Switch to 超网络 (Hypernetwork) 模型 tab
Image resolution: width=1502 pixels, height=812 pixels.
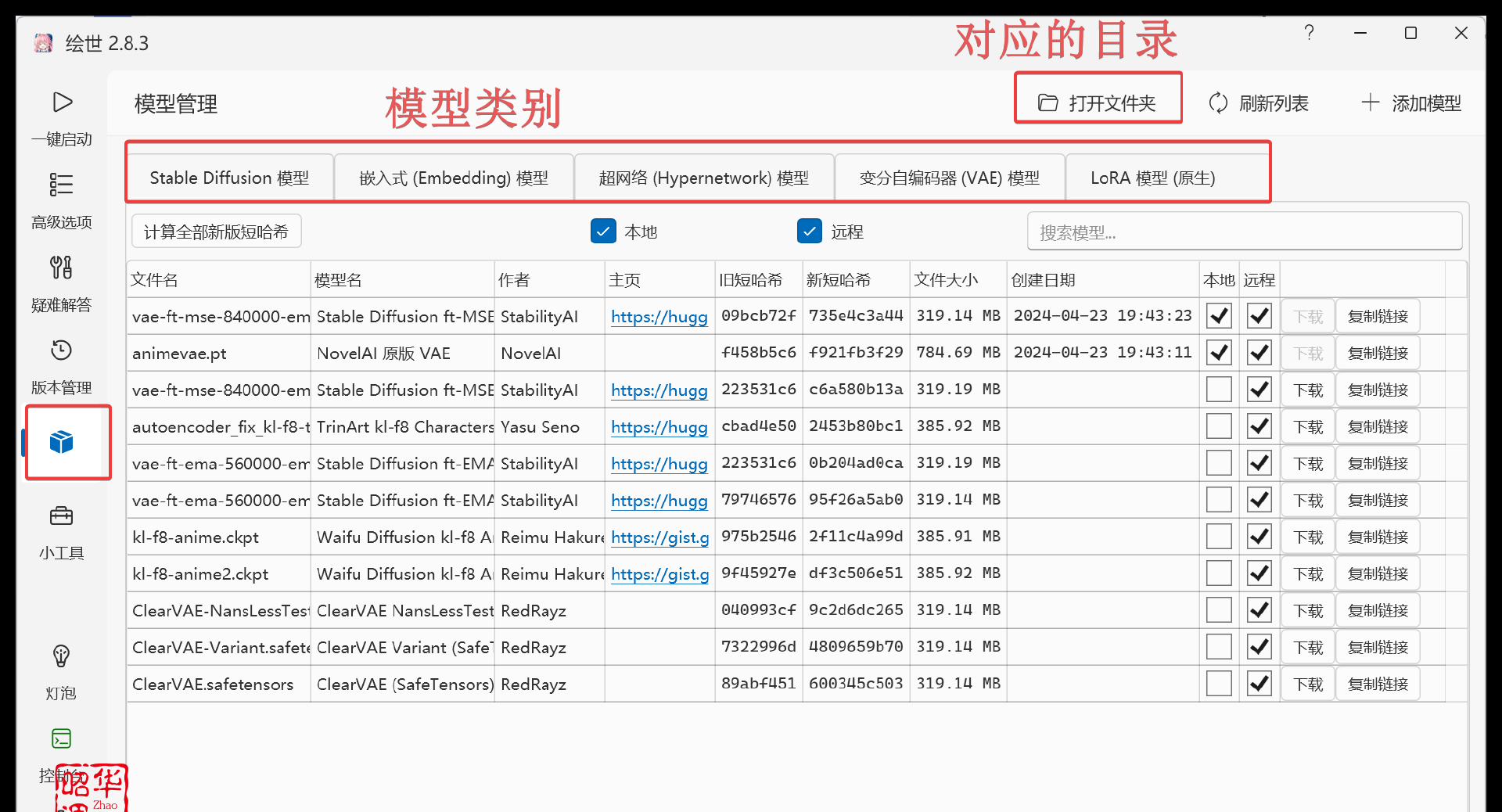(x=704, y=178)
